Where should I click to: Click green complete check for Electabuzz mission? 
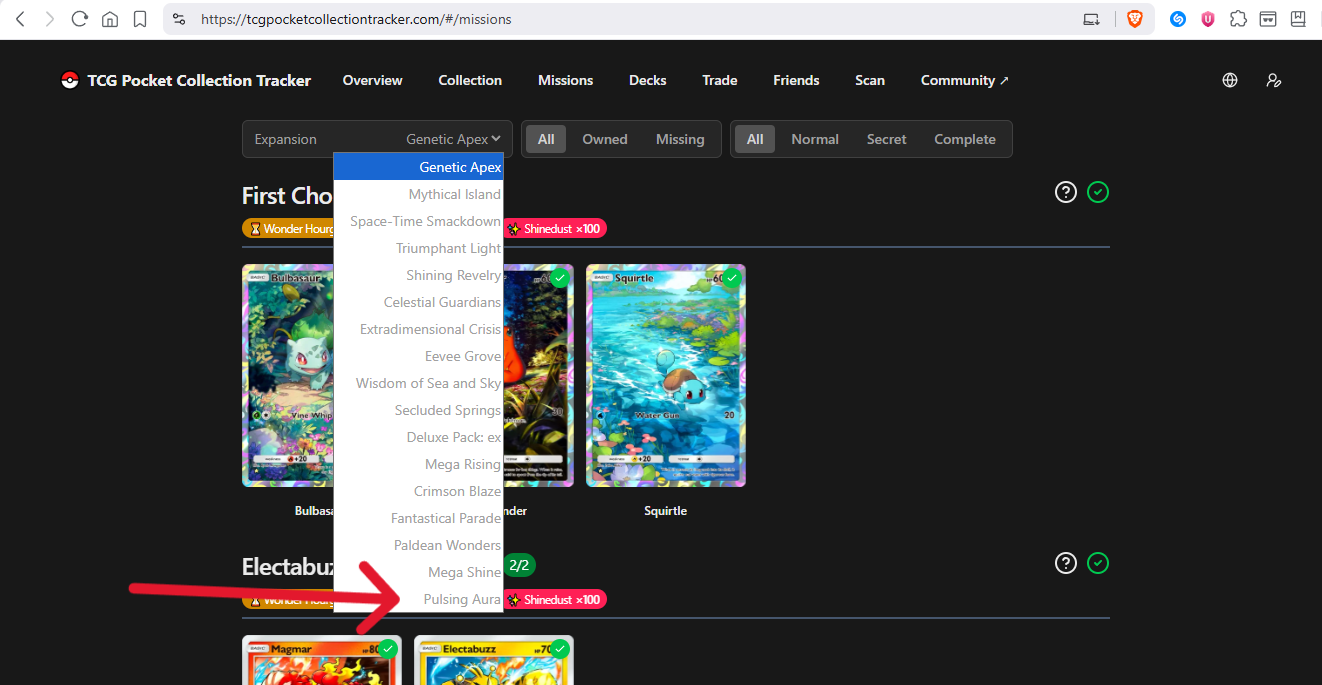pyautogui.click(x=1098, y=563)
